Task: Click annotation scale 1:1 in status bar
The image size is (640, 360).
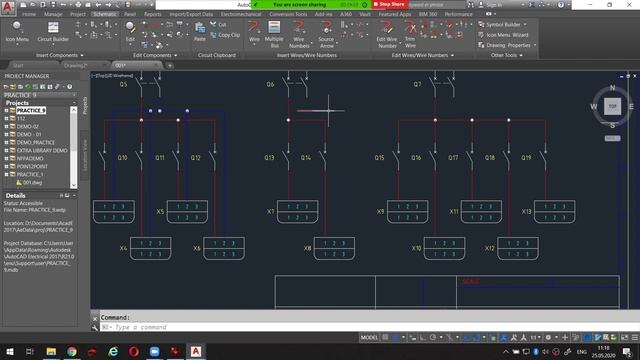Action: click(535, 338)
